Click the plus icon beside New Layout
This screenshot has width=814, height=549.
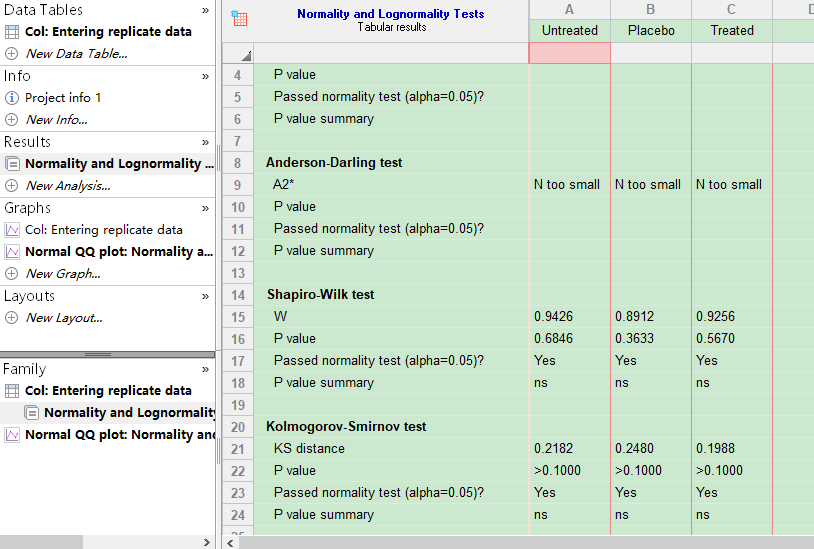click(x=12, y=318)
